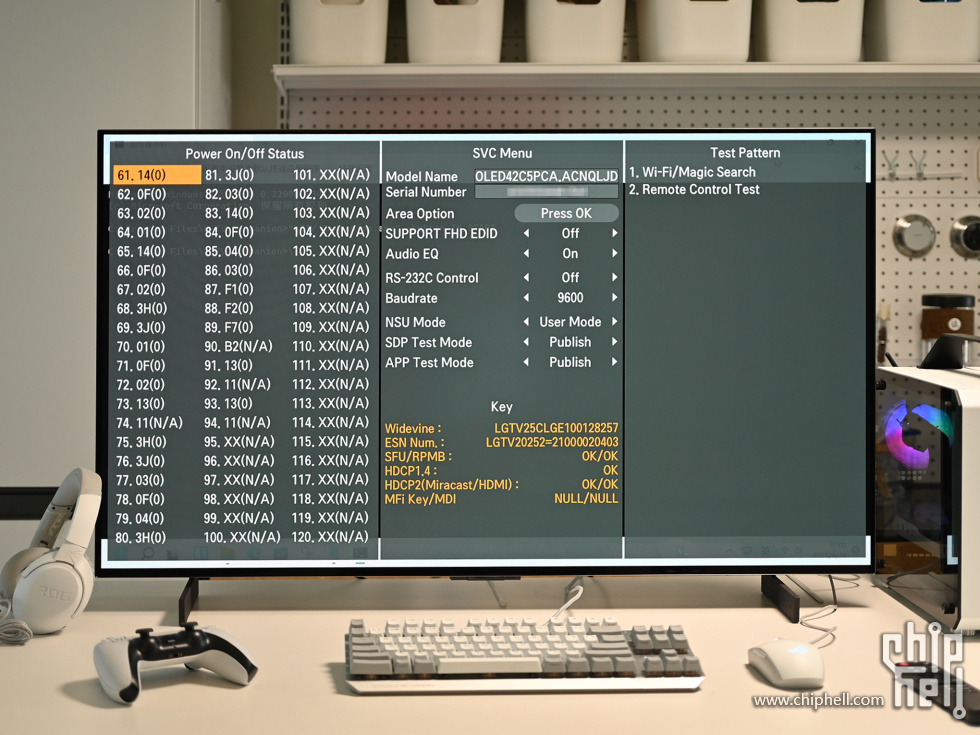Select status entry 68. 3H(0)
980x735 pixels.
(142, 309)
